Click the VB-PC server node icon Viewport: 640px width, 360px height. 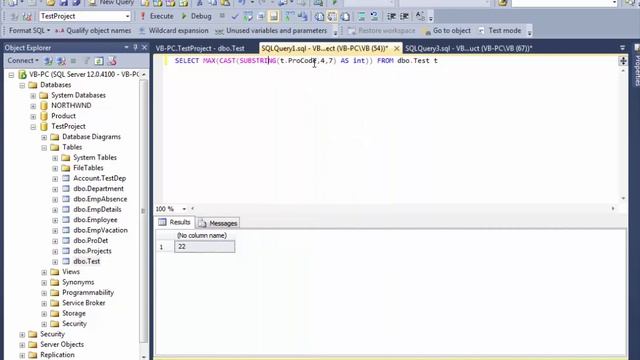pyautogui.click(x=22, y=74)
